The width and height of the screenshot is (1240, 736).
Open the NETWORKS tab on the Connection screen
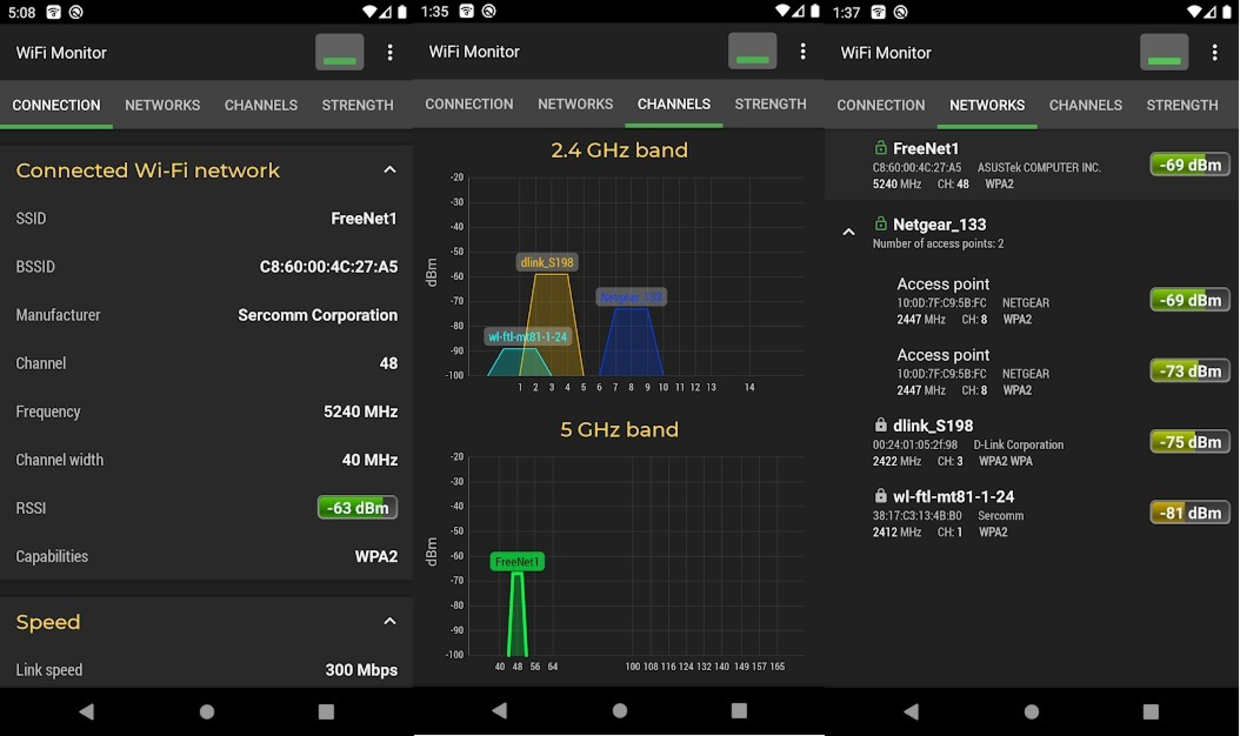[x=162, y=105]
